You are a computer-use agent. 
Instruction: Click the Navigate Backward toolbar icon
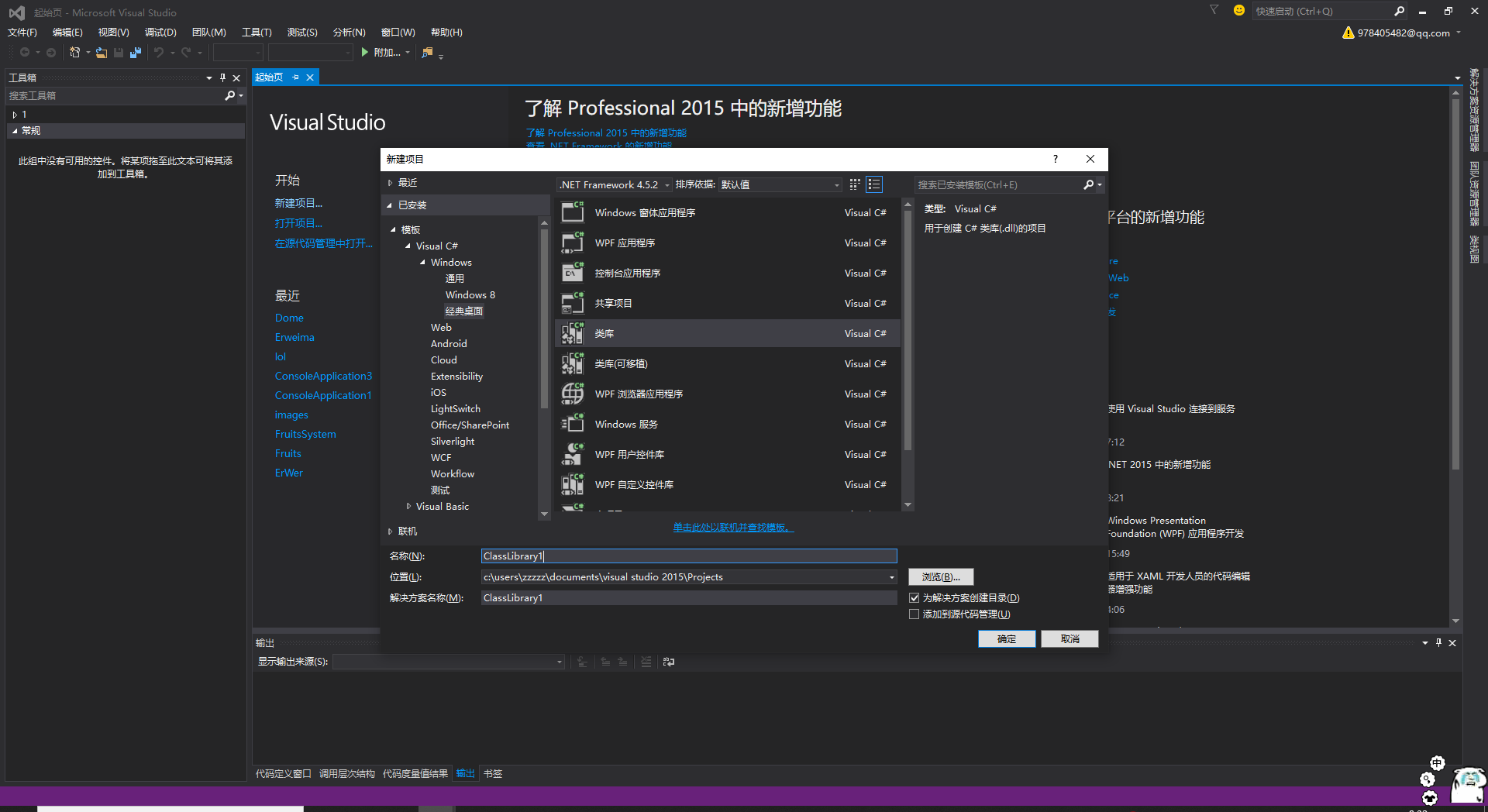pos(25,53)
